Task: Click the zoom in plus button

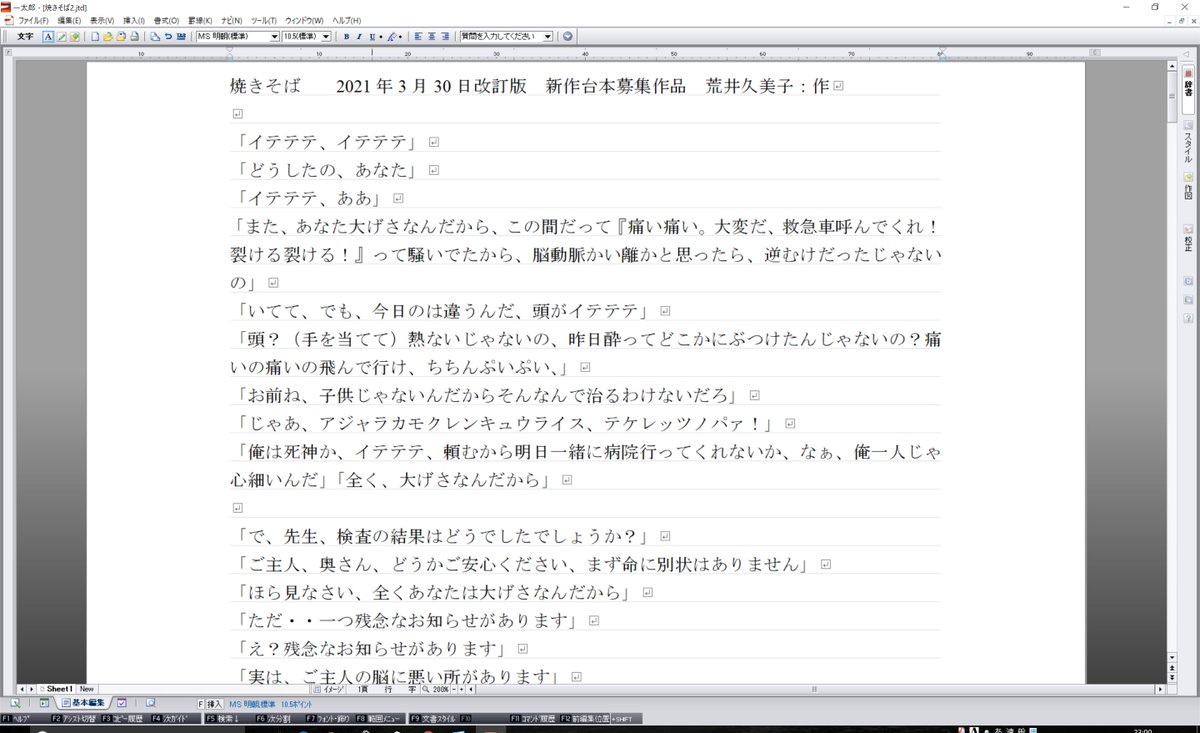Action: coord(461,689)
